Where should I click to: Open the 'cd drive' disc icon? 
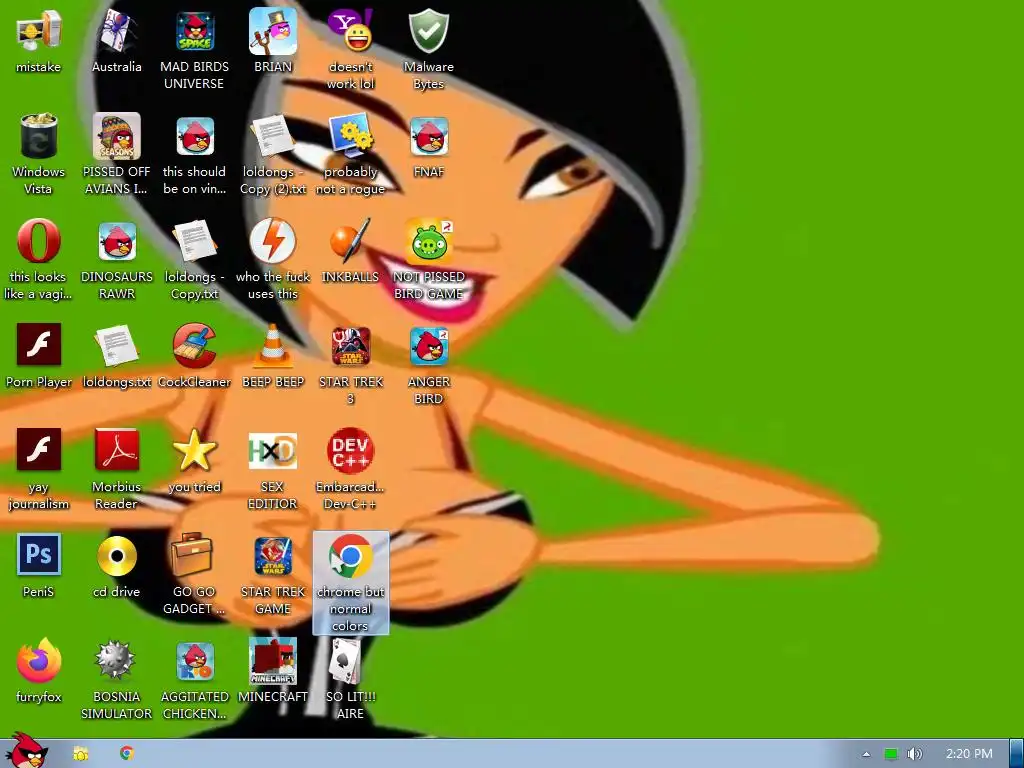click(x=116, y=556)
